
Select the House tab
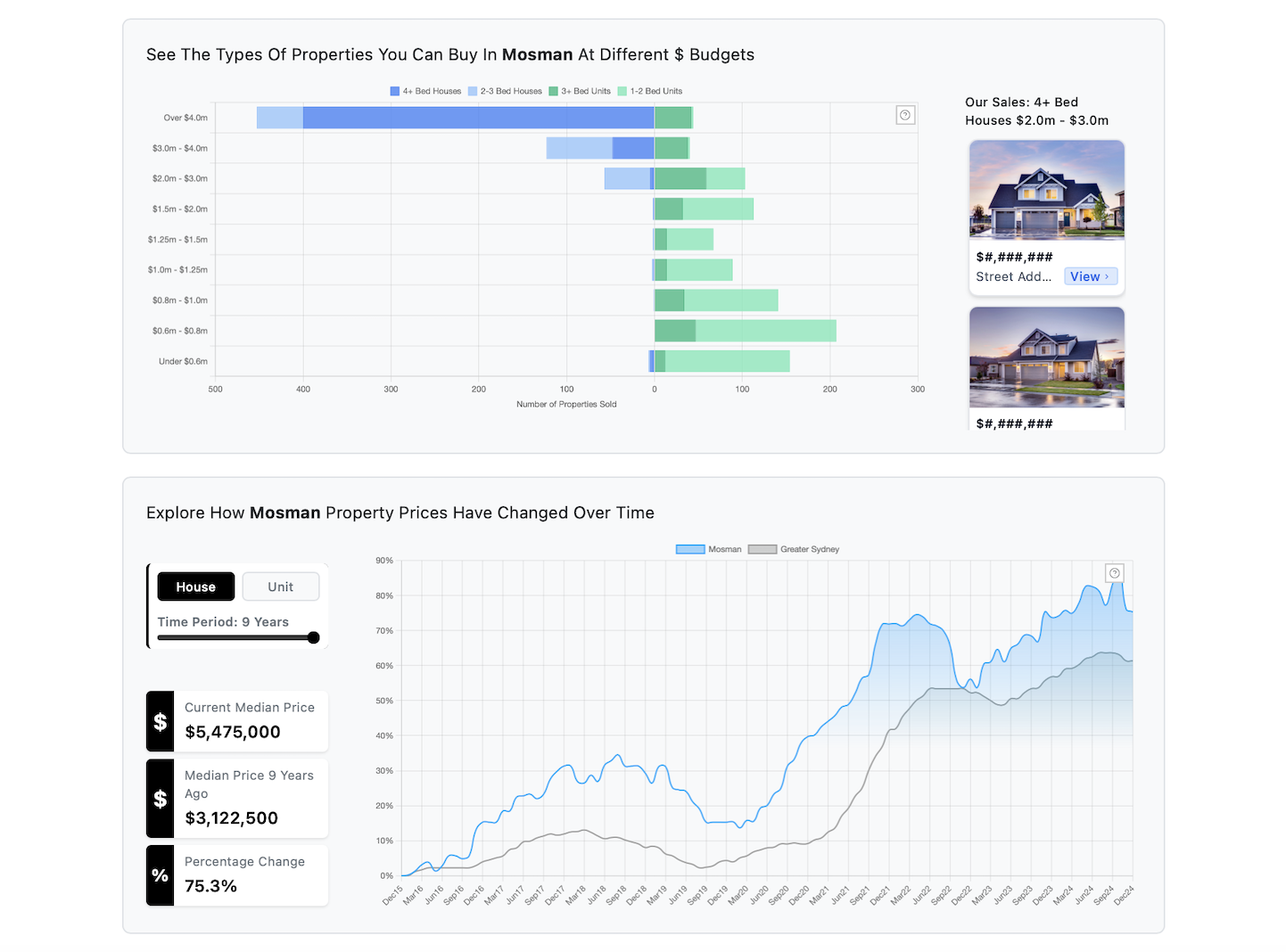(x=196, y=587)
